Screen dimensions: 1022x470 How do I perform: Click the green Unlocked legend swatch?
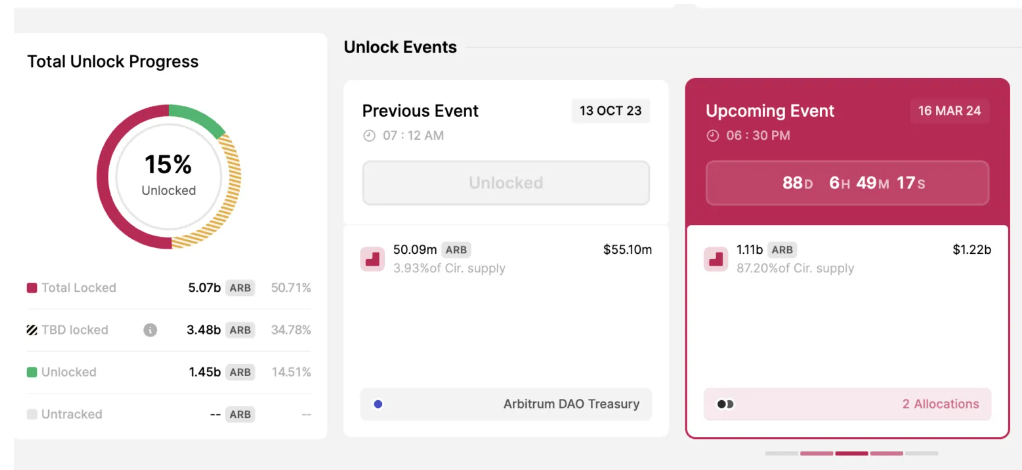pyautogui.click(x=32, y=372)
